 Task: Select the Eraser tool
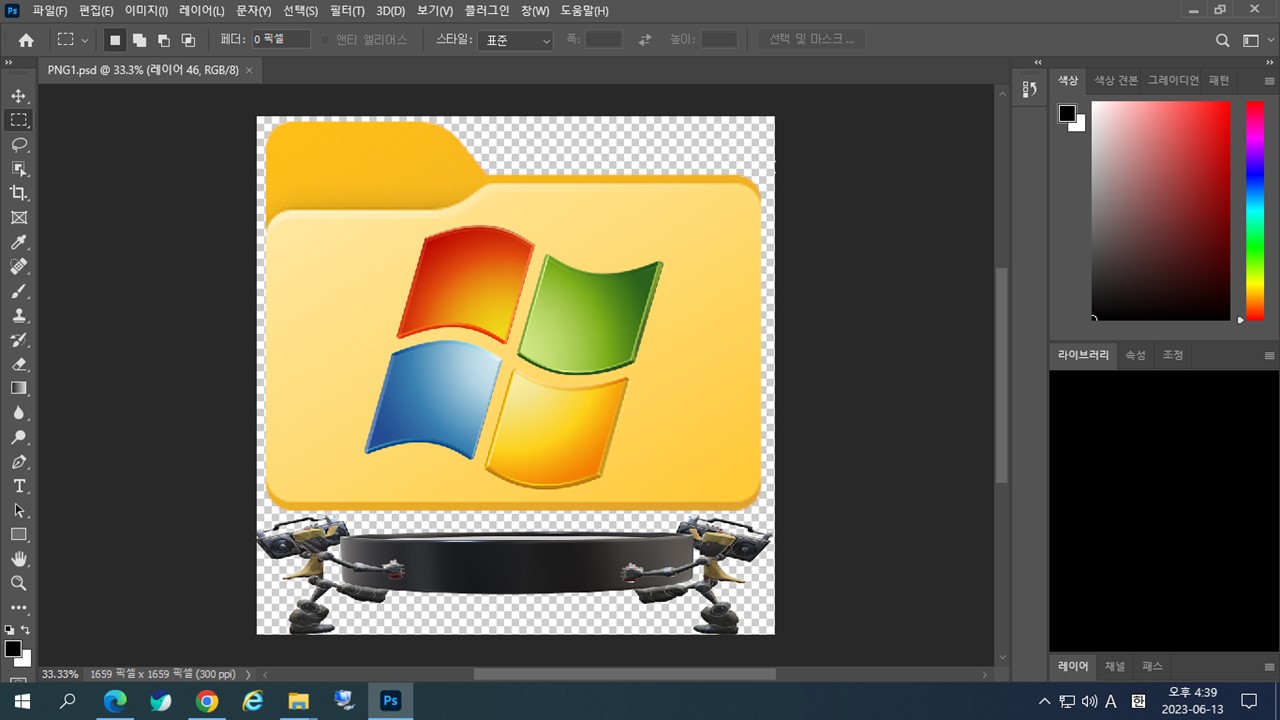click(19, 364)
